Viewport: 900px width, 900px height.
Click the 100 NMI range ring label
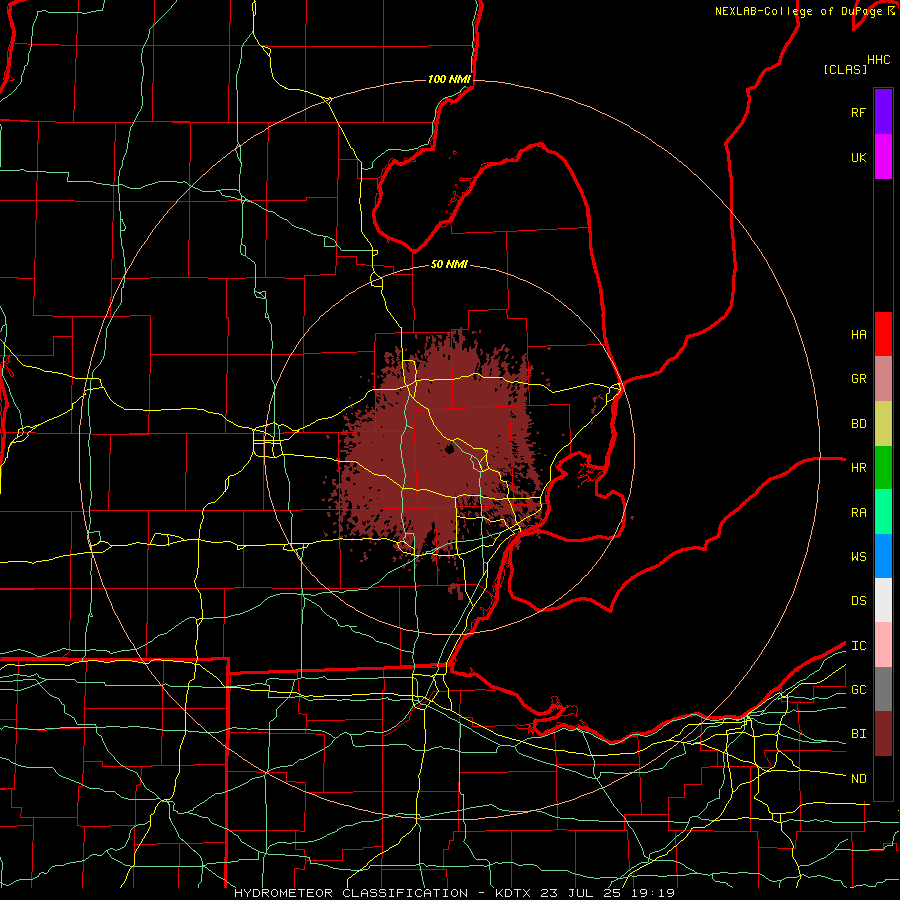(x=449, y=79)
